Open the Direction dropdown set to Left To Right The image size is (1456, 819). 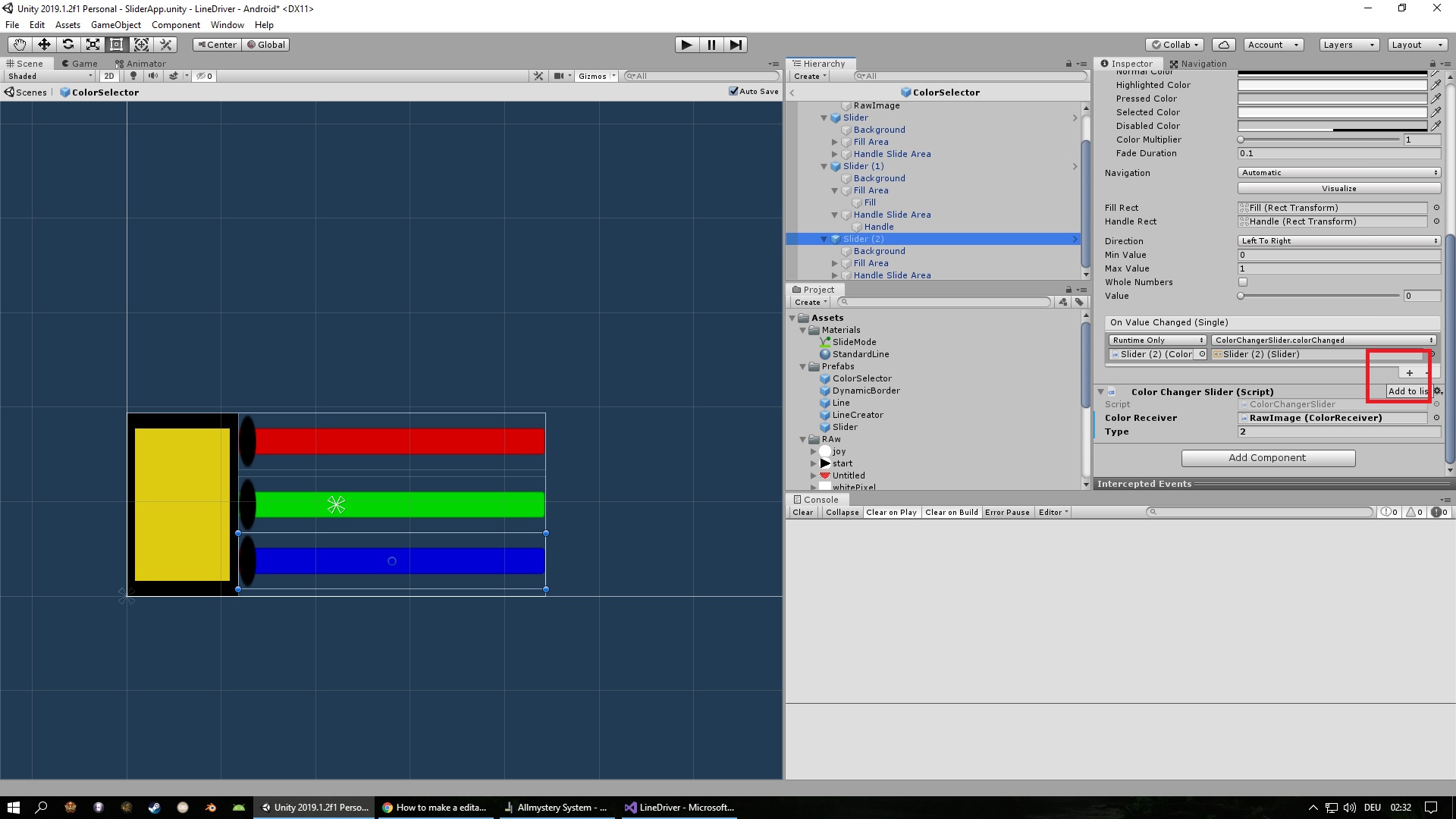[1338, 240]
